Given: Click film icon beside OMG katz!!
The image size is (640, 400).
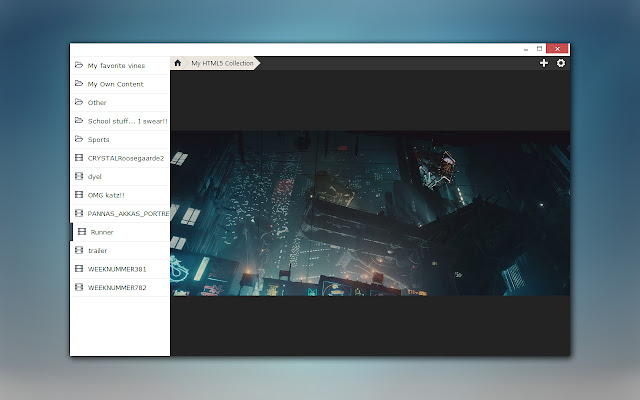Looking at the screenshot, I should tap(79, 194).
